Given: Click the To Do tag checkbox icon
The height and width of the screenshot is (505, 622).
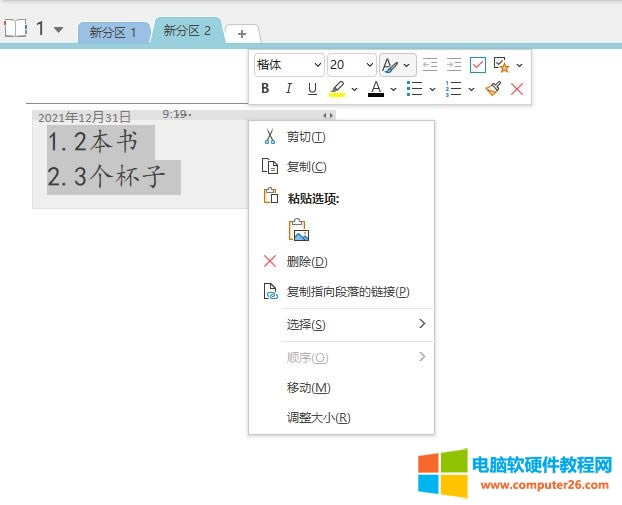Looking at the screenshot, I should pos(478,64).
